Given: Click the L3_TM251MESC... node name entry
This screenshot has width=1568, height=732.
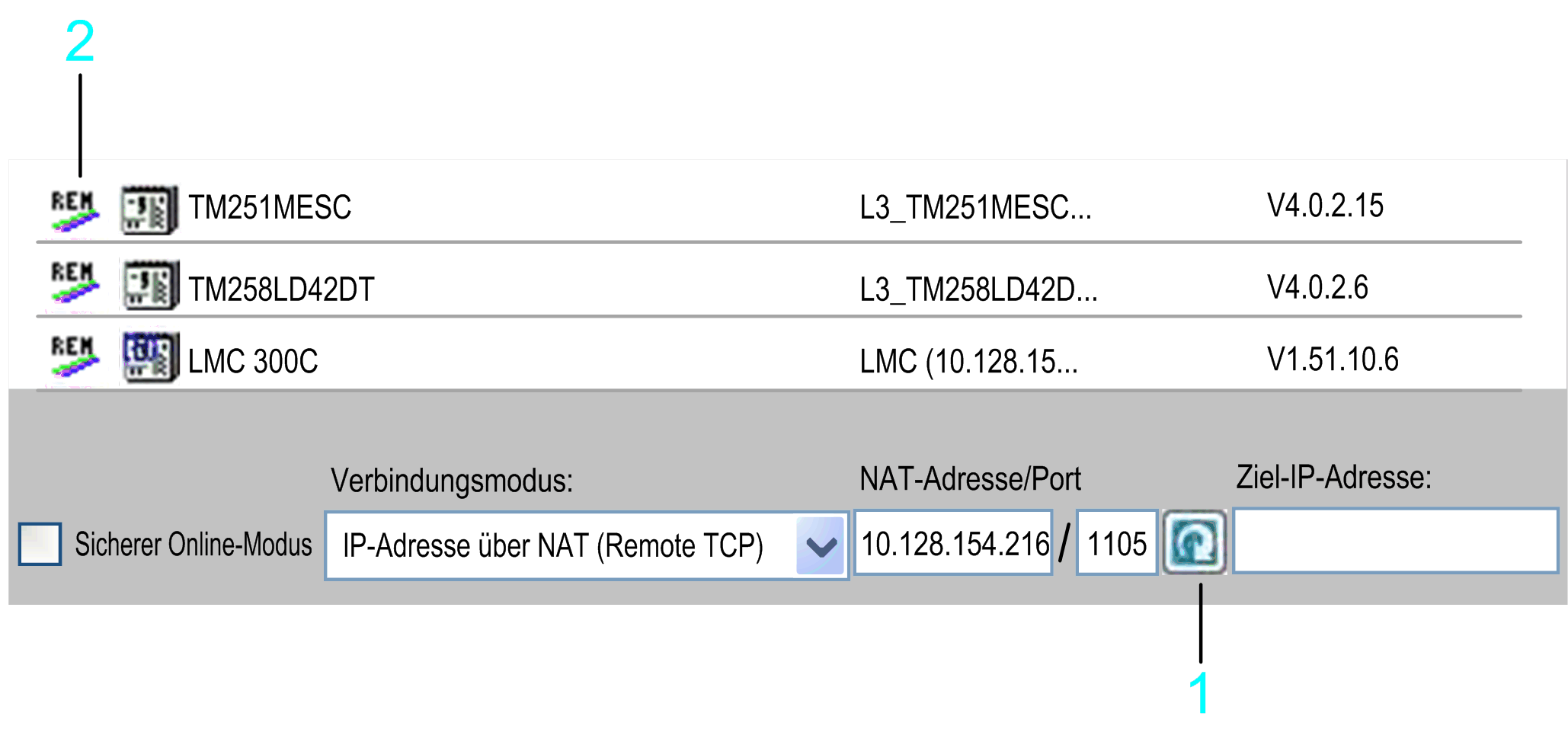Looking at the screenshot, I should point(975,207).
